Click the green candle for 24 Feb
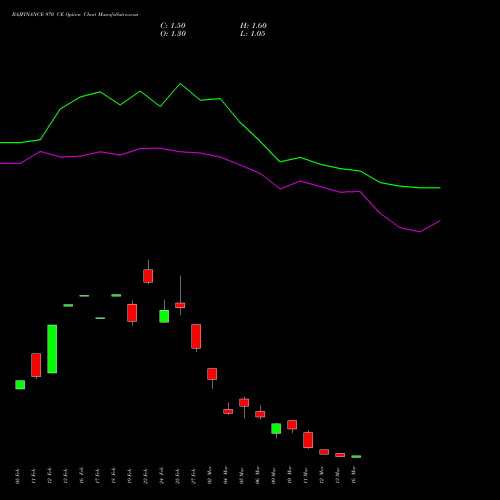 [164, 316]
